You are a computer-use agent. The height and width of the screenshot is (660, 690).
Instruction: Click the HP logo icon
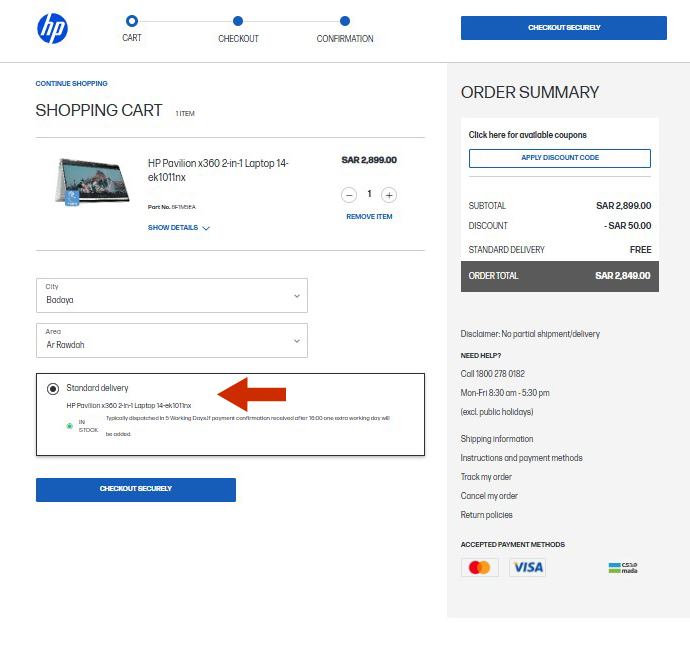click(x=52, y=29)
